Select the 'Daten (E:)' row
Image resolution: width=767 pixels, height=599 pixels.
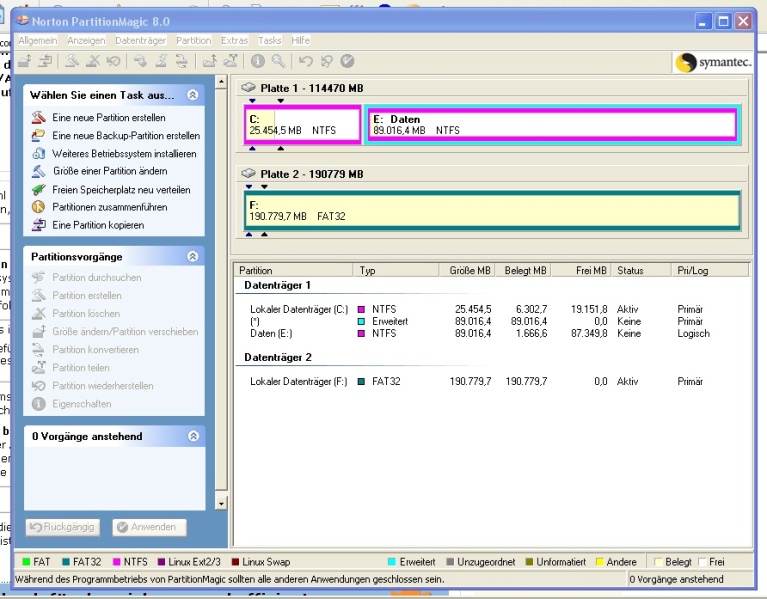click(x=491, y=333)
